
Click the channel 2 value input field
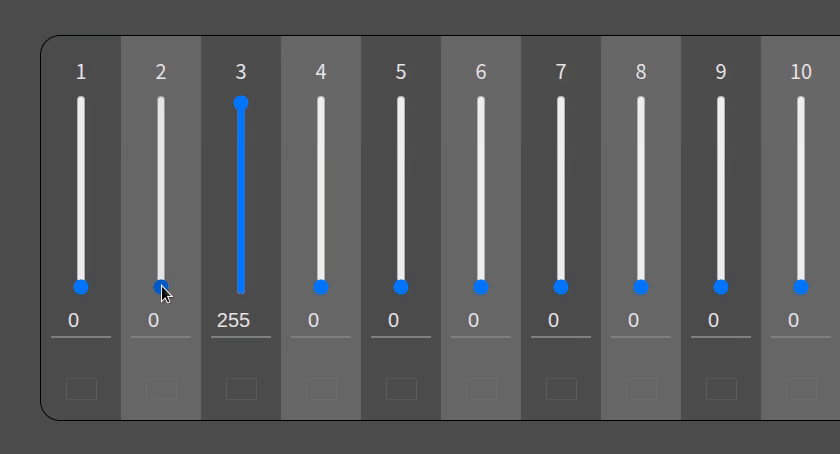point(161,321)
